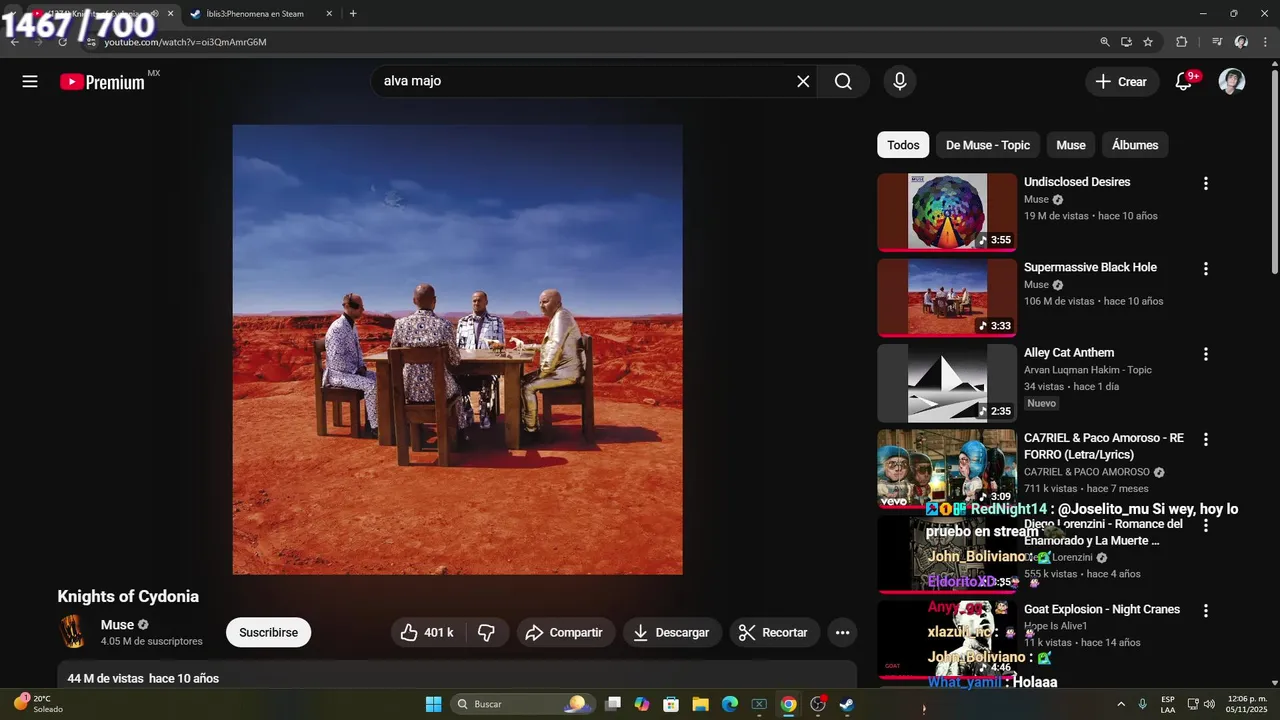Select the Muse filter chip
This screenshot has width=1280, height=720.
[1071, 145]
